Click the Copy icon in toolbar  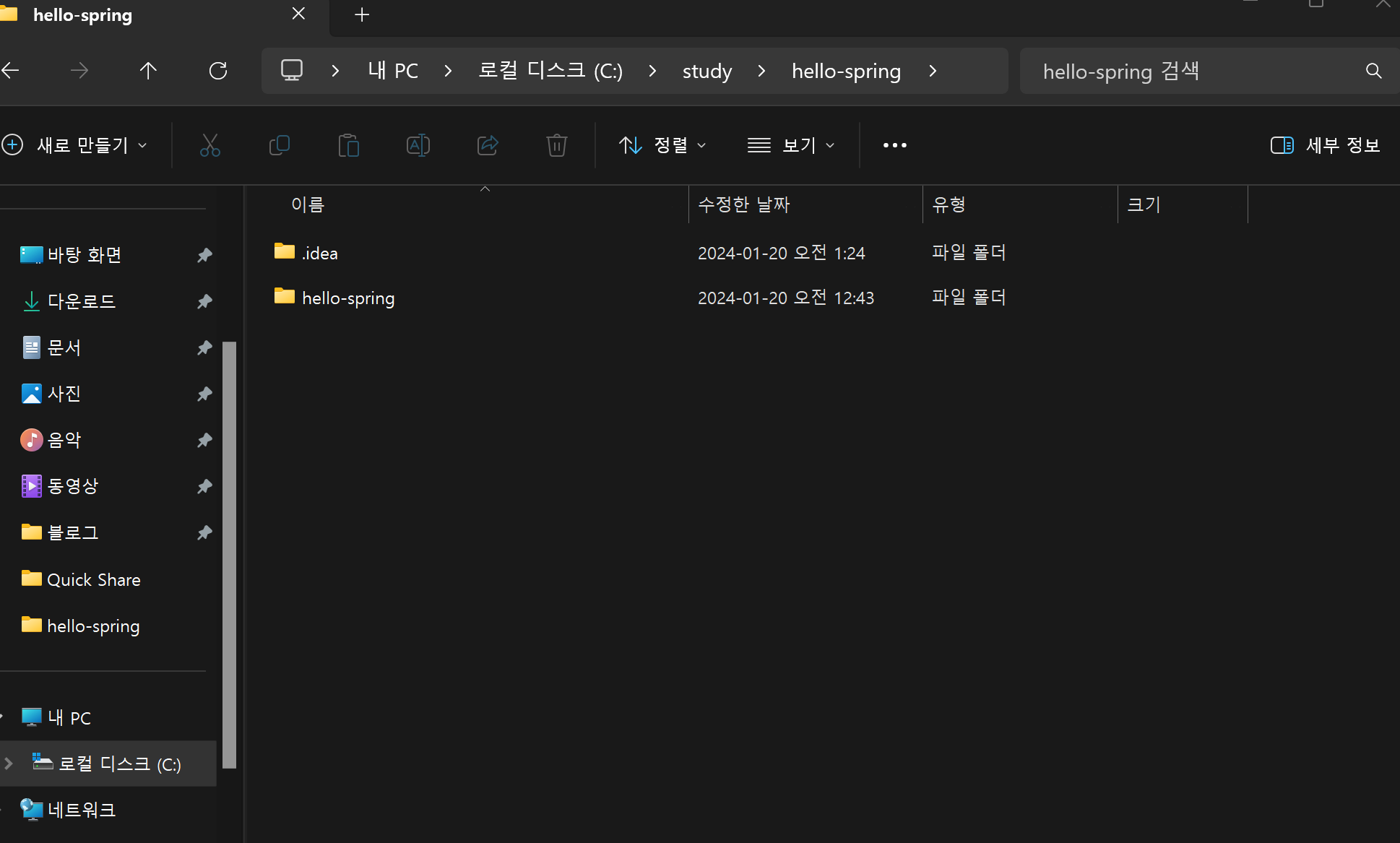(280, 145)
